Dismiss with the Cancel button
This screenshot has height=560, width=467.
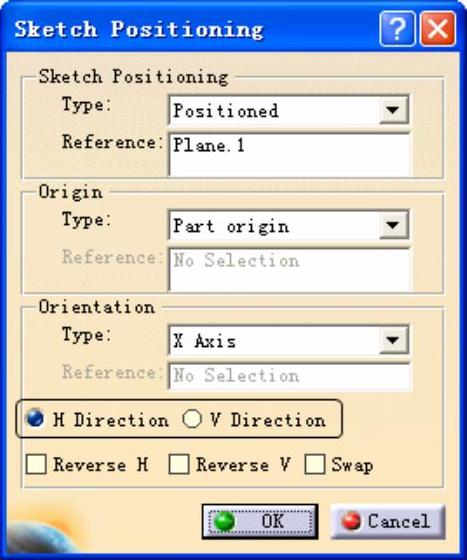coord(388,521)
